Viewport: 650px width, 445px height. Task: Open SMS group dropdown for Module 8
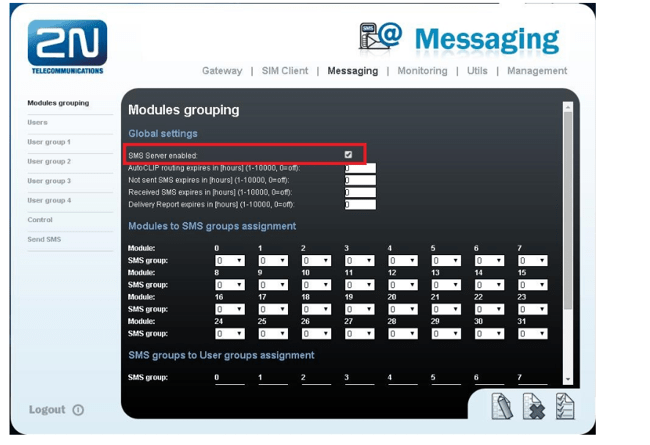230,285
